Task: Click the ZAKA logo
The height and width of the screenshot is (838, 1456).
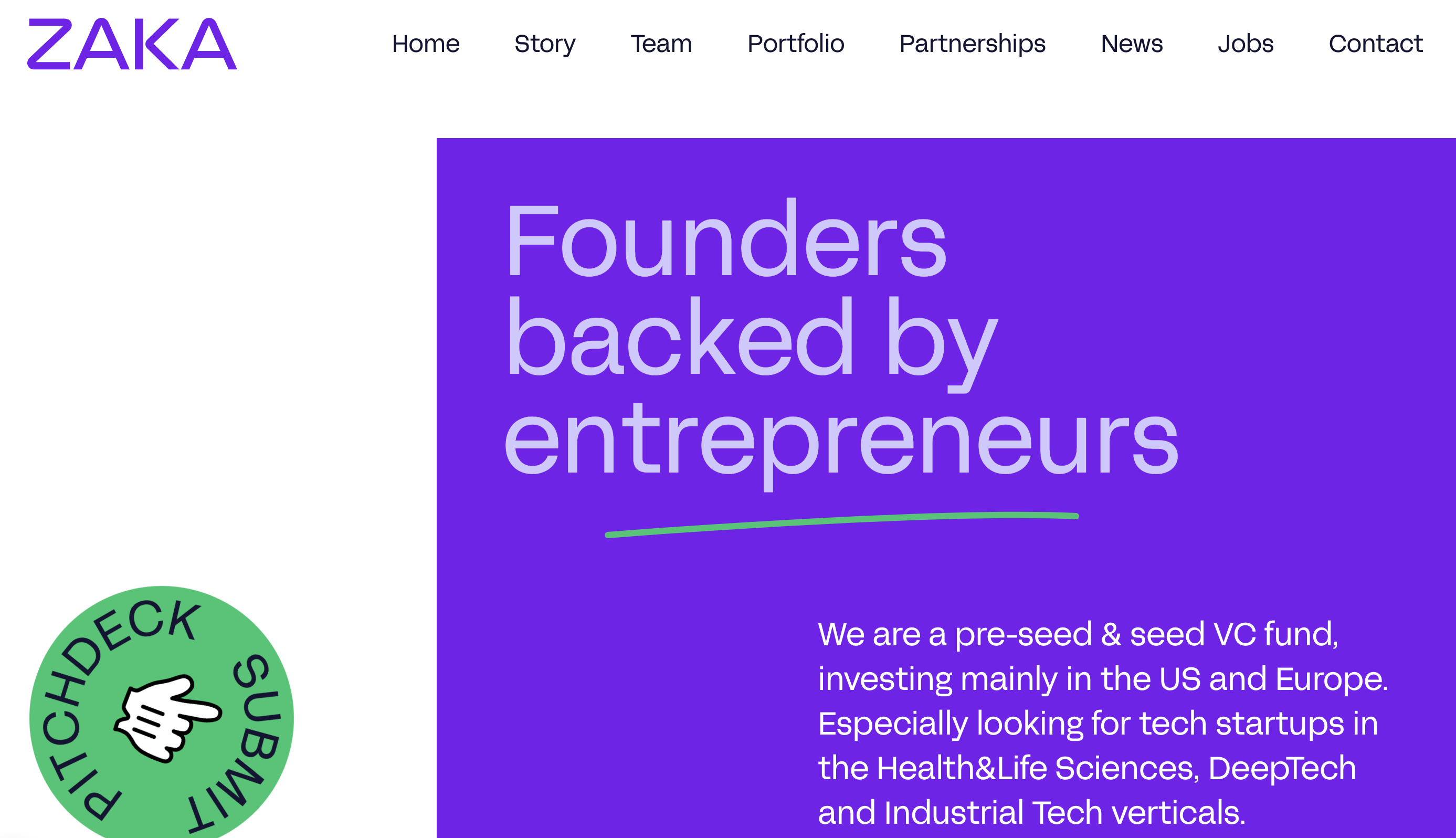Action: click(132, 44)
